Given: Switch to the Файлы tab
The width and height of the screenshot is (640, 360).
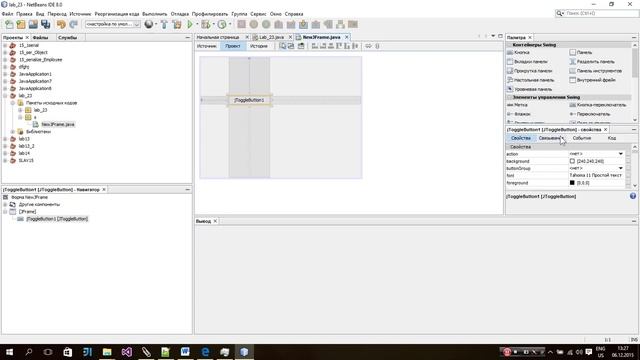Looking at the screenshot, I should [x=40, y=38].
